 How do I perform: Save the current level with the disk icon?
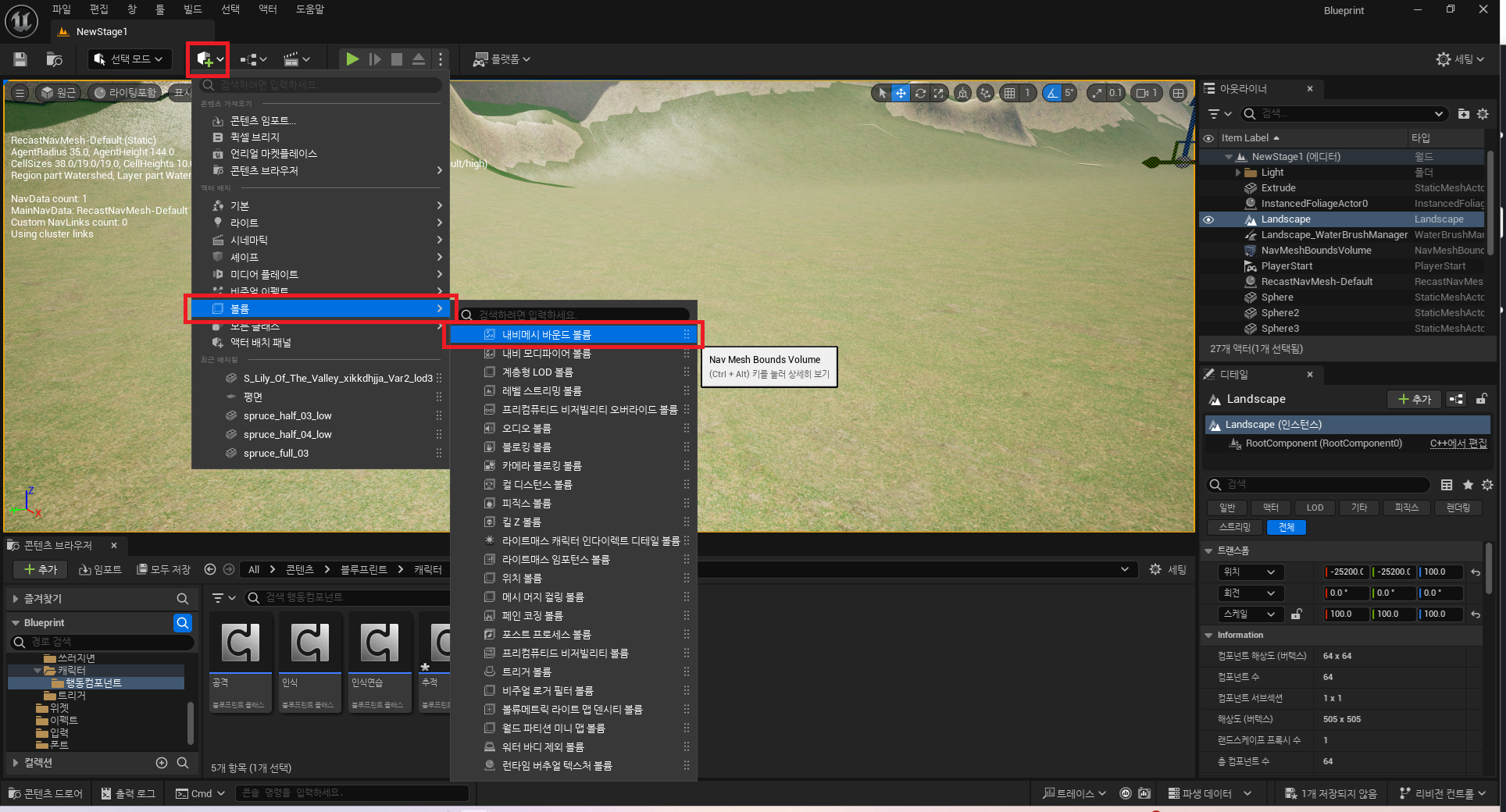pos(20,59)
